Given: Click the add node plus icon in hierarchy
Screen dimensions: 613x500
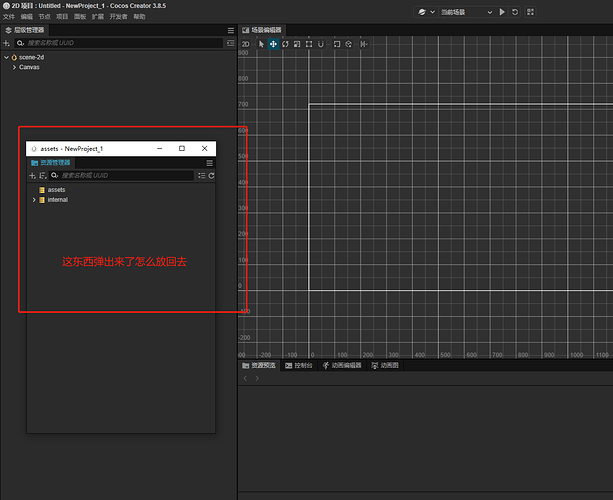Looking at the screenshot, I should tap(6, 44).
